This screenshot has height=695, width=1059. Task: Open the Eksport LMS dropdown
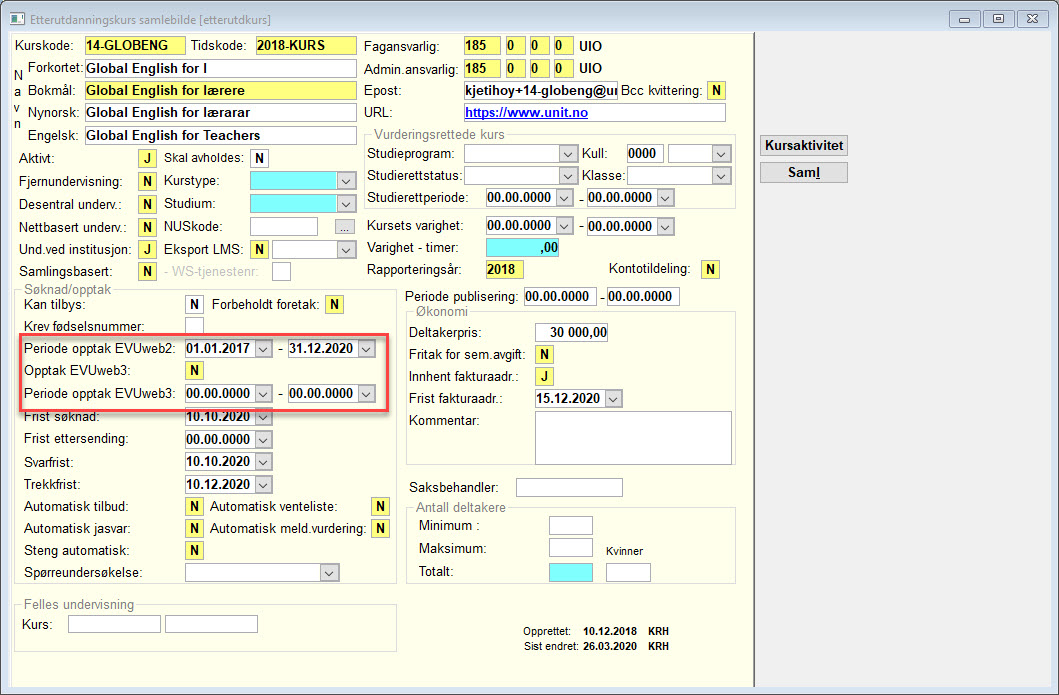point(346,250)
